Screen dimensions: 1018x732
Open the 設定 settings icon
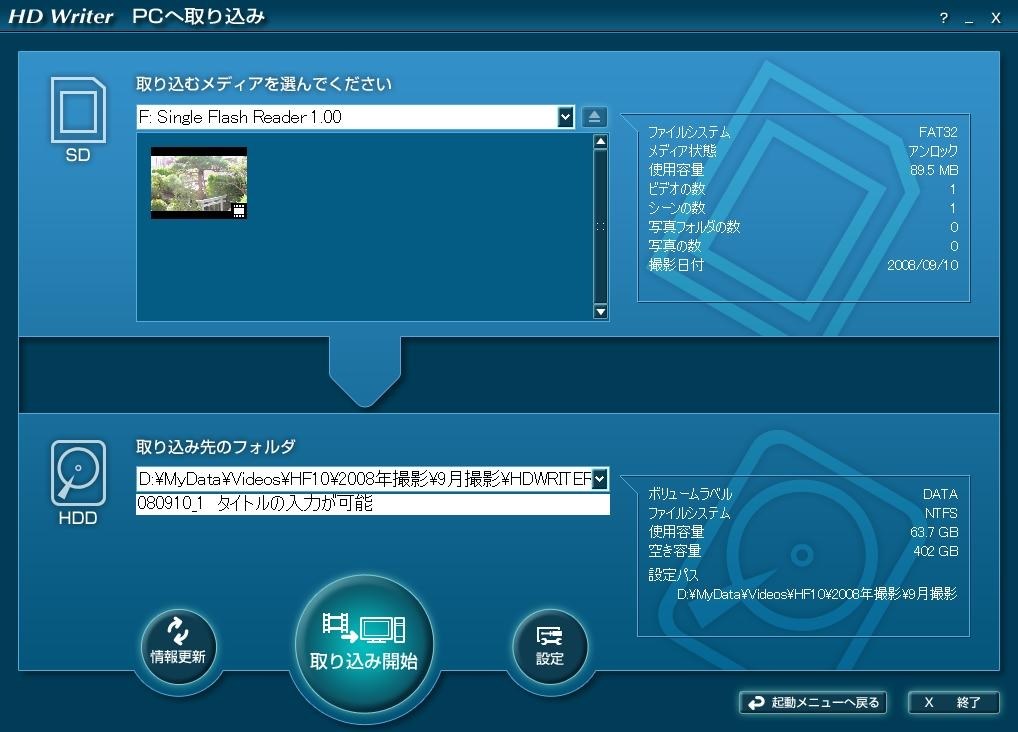(550, 643)
